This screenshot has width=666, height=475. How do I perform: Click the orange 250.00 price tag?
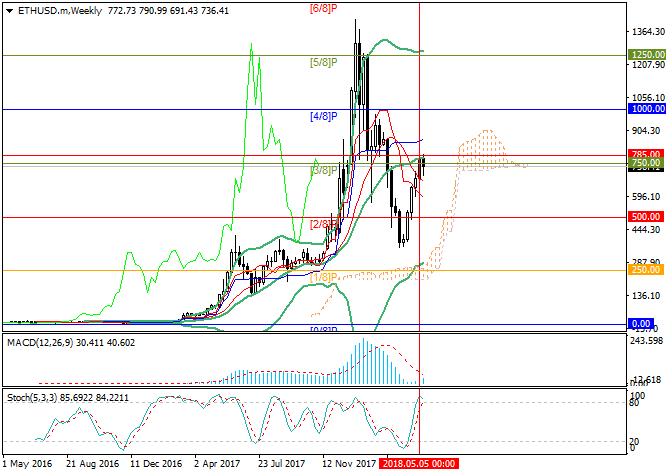tap(643, 270)
